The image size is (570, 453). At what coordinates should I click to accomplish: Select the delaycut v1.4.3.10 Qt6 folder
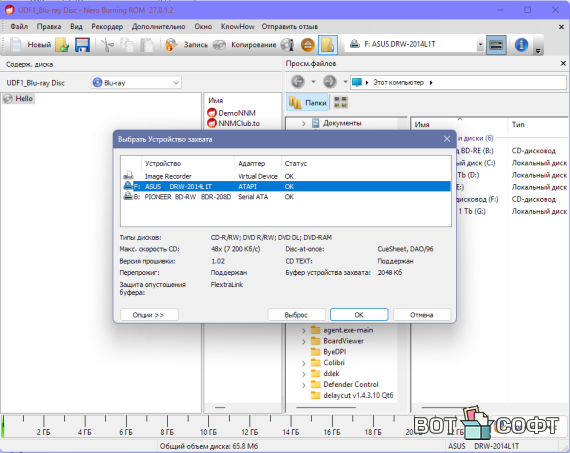tap(352, 395)
